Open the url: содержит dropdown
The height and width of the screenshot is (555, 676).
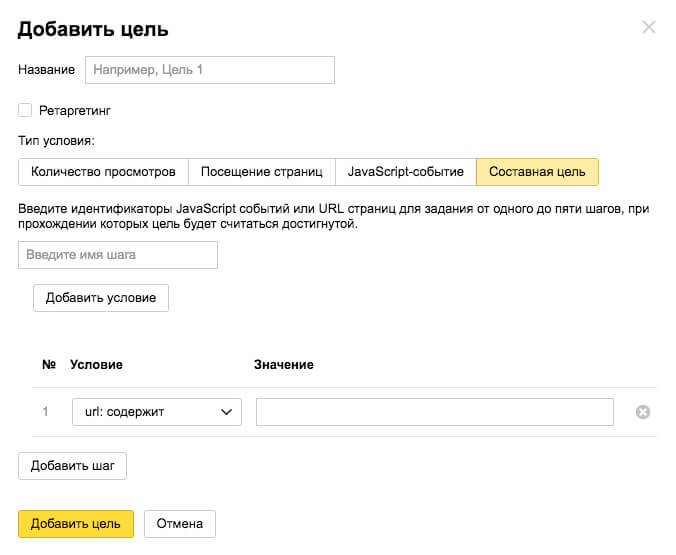coord(156,412)
